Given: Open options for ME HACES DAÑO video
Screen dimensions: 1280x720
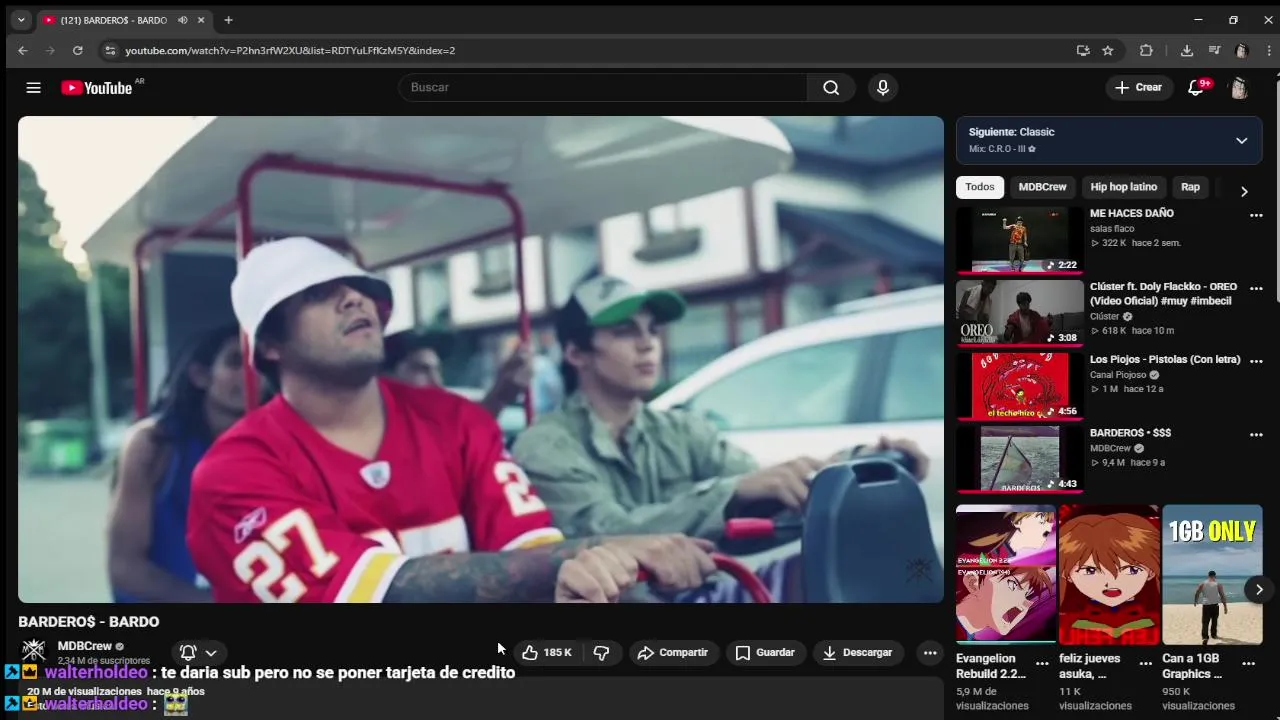Looking at the screenshot, I should click(x=1256, y=215).
